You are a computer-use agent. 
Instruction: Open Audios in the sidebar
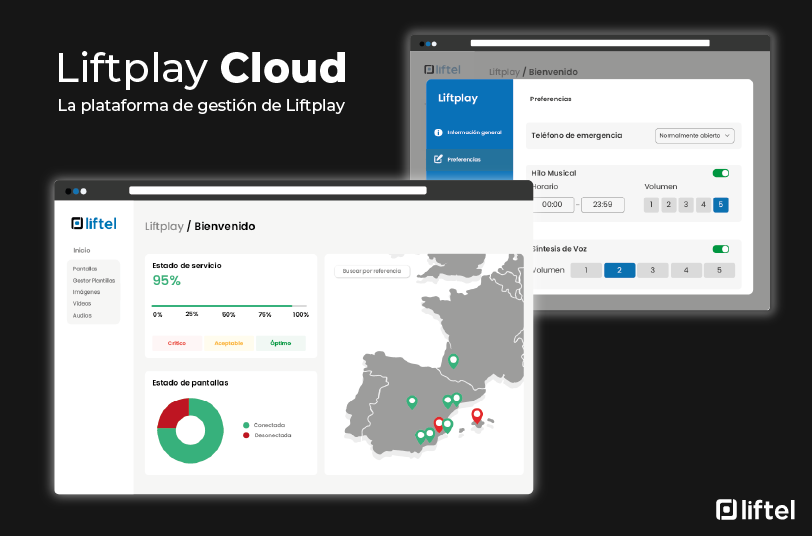(82, 315)
